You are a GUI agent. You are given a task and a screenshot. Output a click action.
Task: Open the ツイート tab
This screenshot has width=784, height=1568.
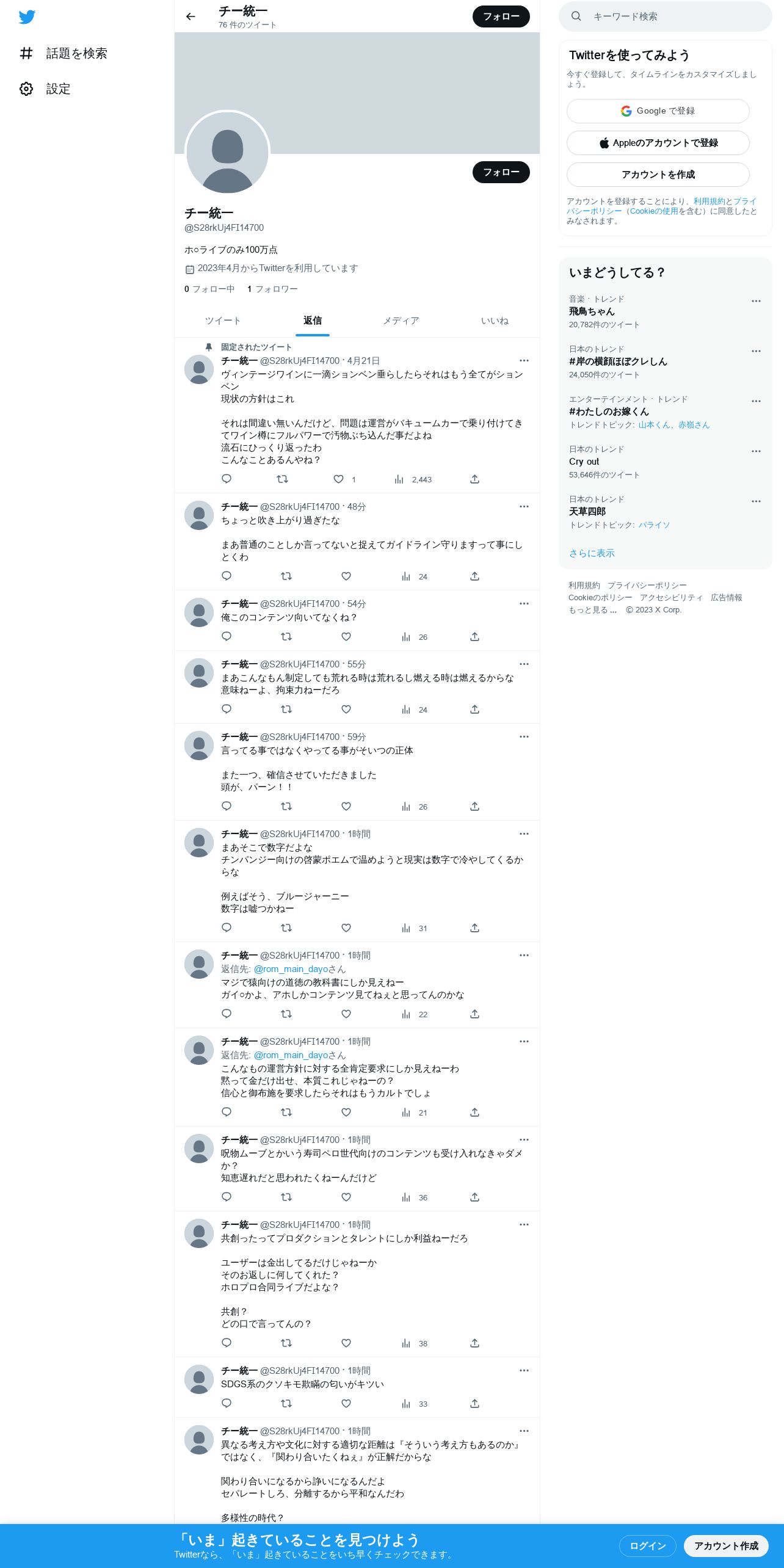[x=223, y=321]
